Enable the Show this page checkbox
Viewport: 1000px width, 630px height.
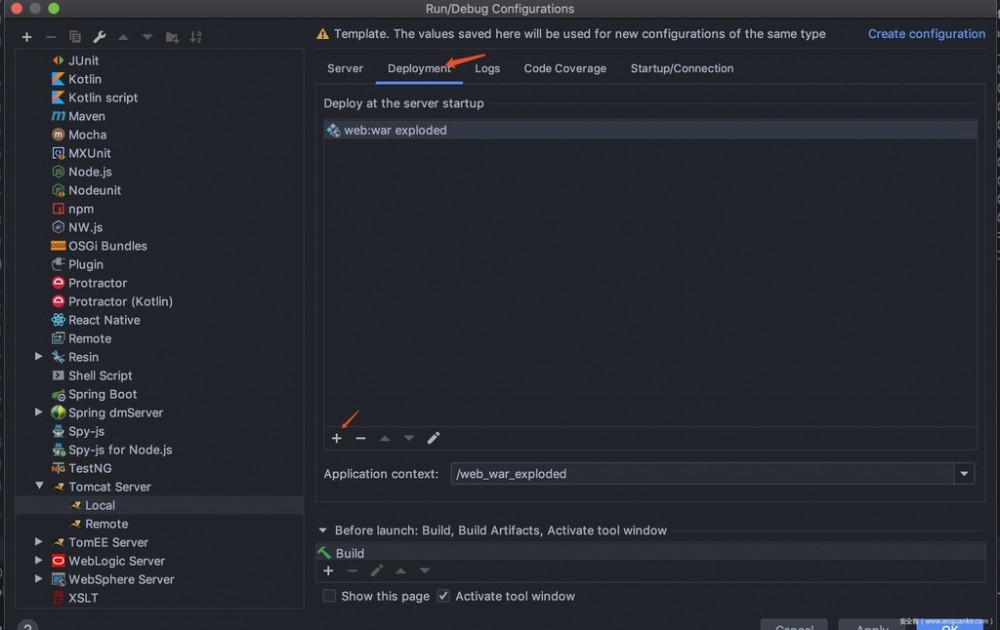(329, 596)
